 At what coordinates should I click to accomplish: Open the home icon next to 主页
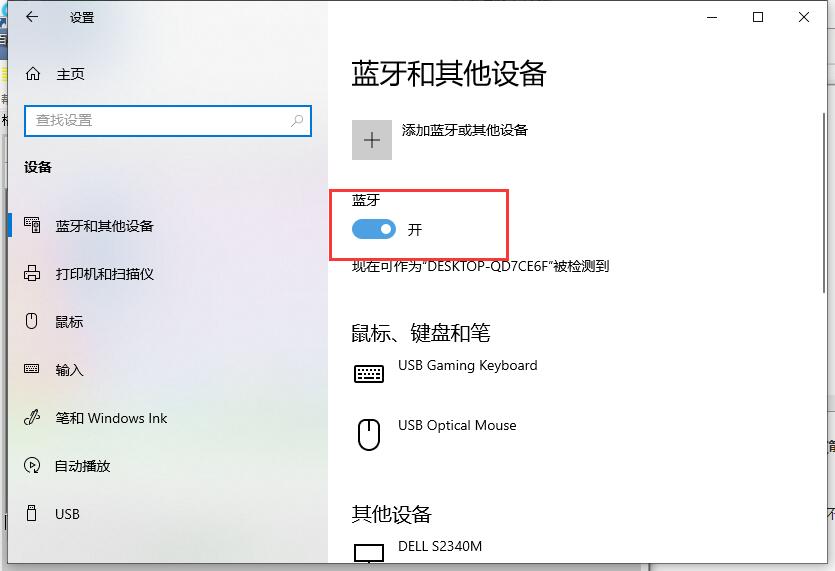pyautogui.click(x=33, y=74)
